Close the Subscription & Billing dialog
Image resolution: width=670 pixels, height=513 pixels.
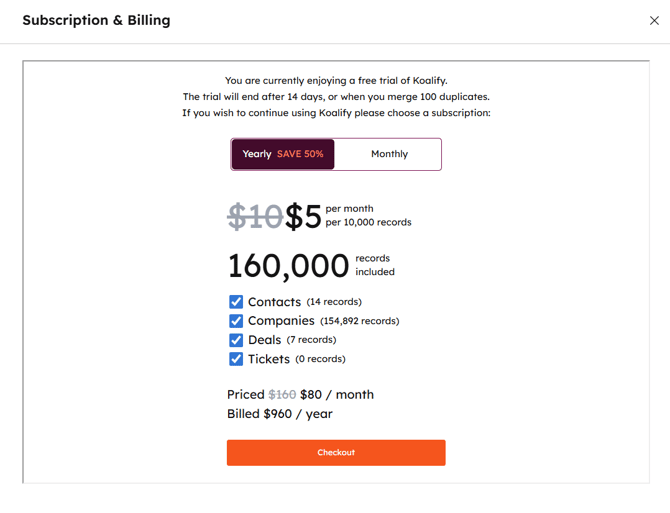(x=654, y=20)
